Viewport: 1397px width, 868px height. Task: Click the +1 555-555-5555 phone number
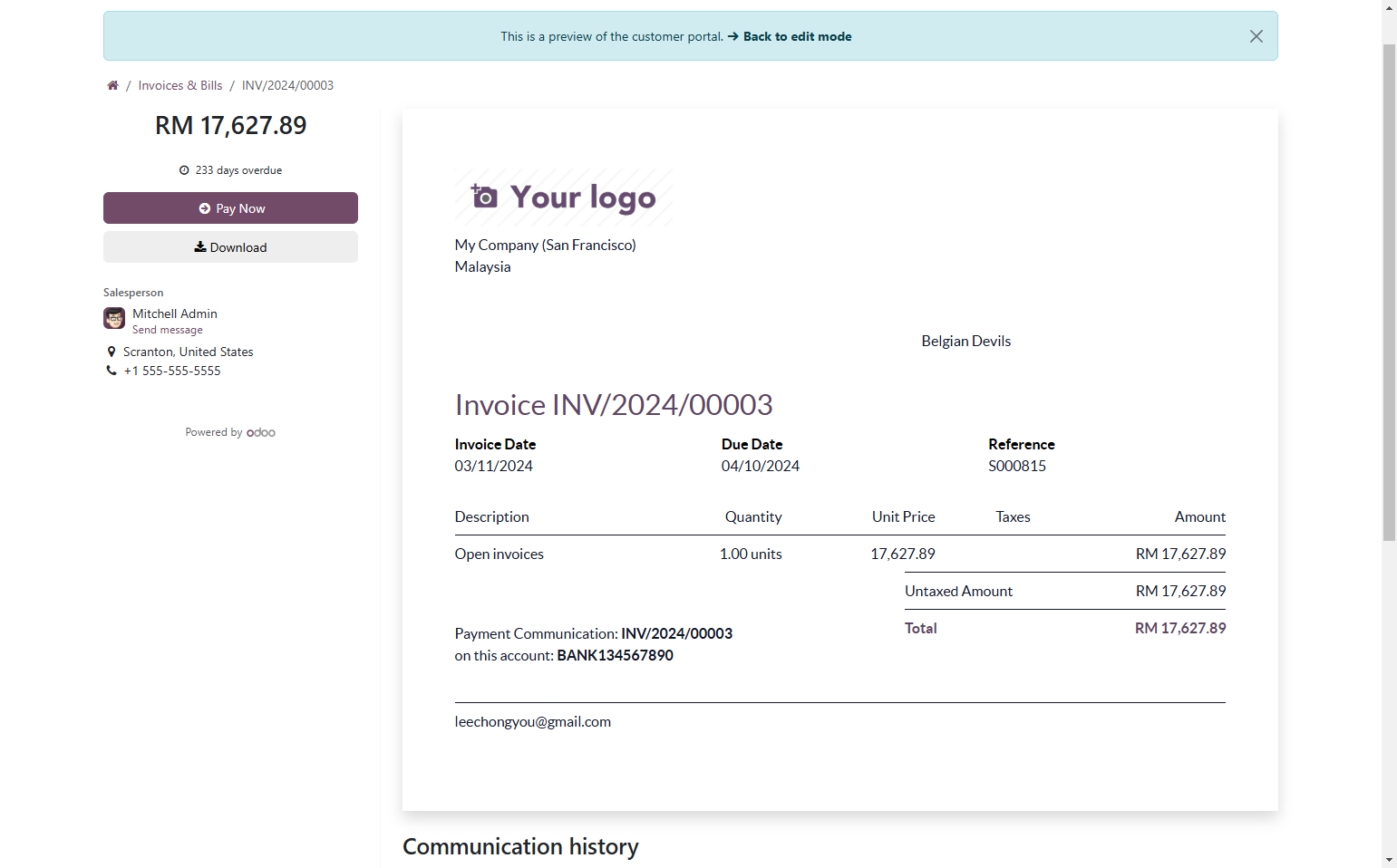coord(172,371)
